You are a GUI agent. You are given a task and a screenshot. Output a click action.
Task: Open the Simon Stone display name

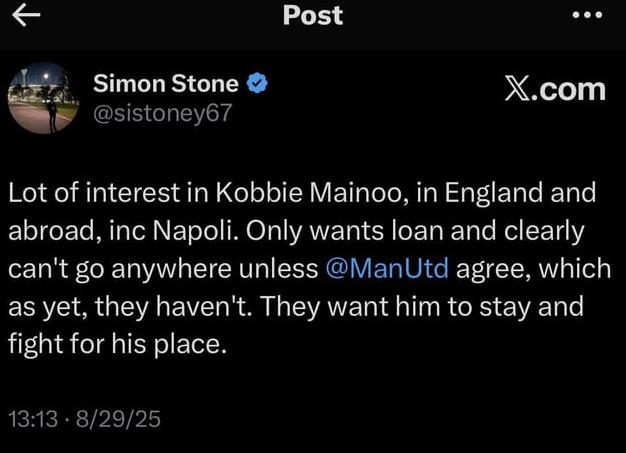[x=166, y=84]
